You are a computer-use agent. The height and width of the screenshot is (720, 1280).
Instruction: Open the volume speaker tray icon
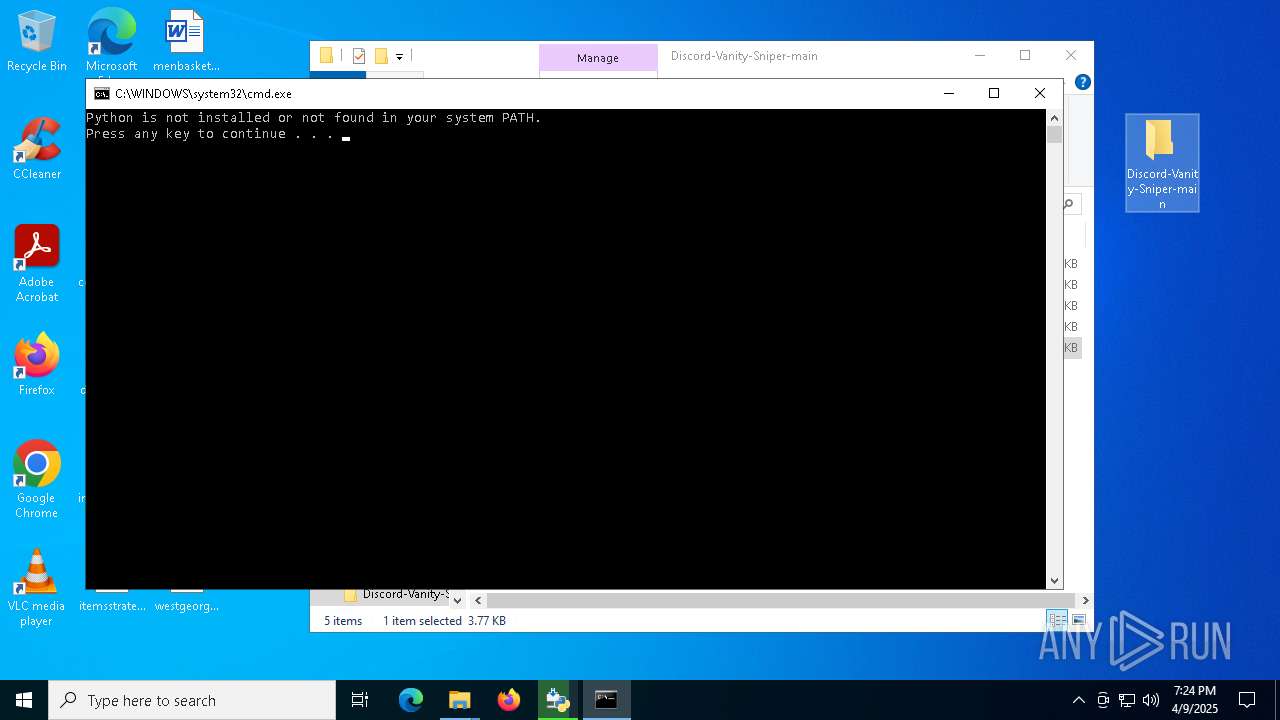[x=1151, y=700]
